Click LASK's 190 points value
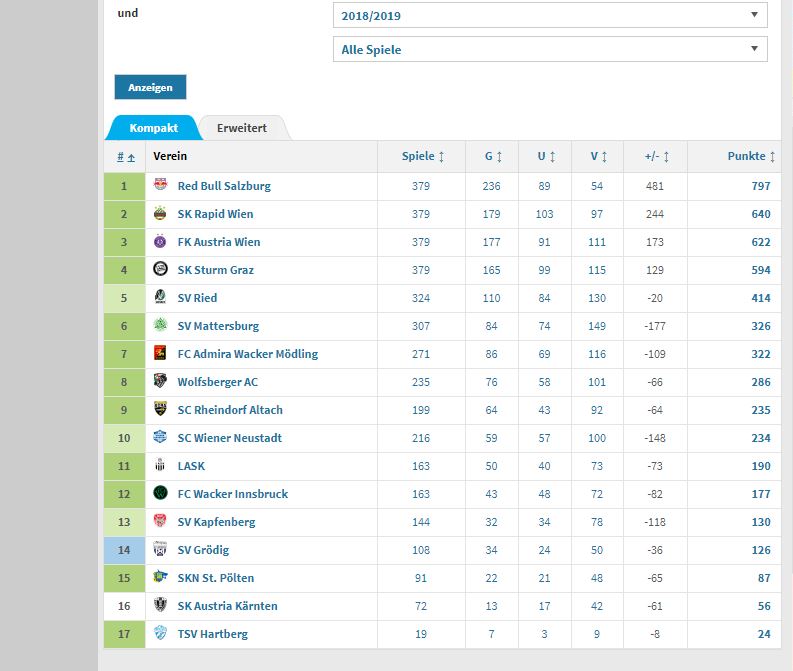Viewport: 793px width, 671px height. pos(761,466)
